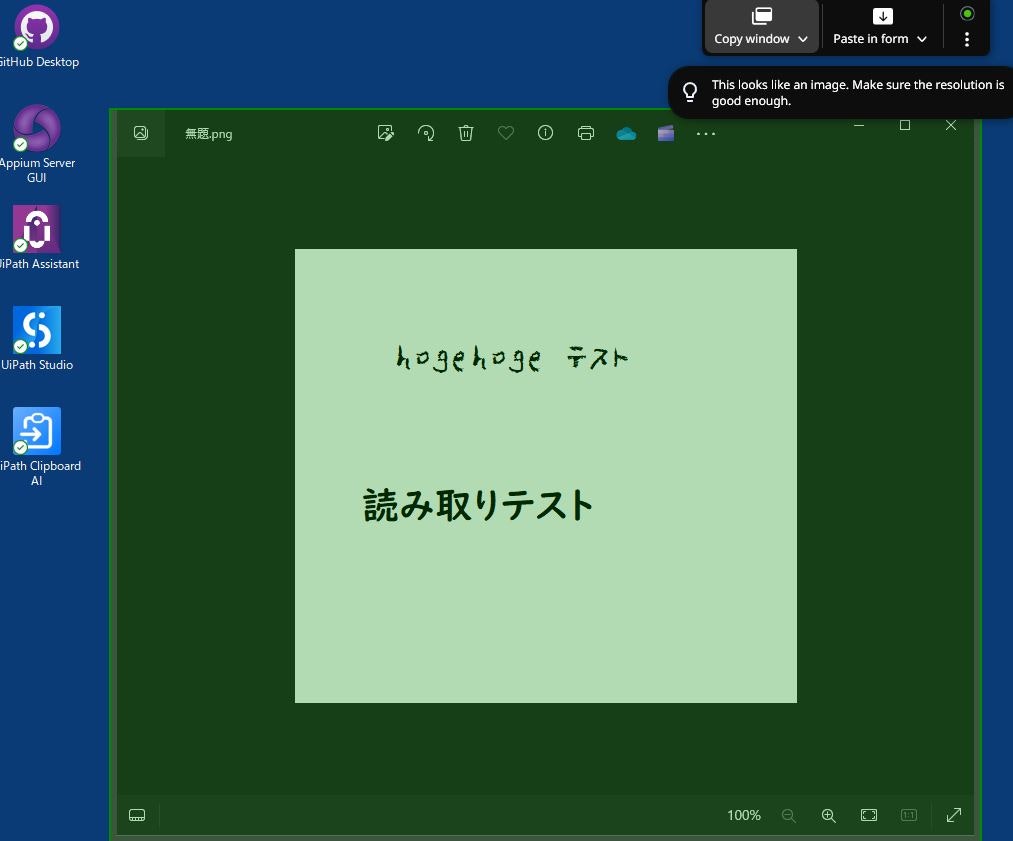The height and width of the screenshot is (841, 1013).
Task: Expand the Copy window dropdown arrow
Action: (803, 39)
